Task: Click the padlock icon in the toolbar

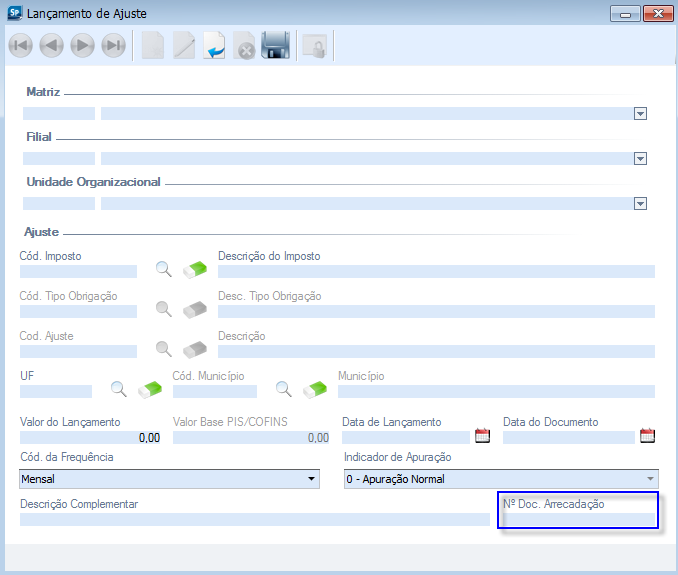Action: (315, 47)
